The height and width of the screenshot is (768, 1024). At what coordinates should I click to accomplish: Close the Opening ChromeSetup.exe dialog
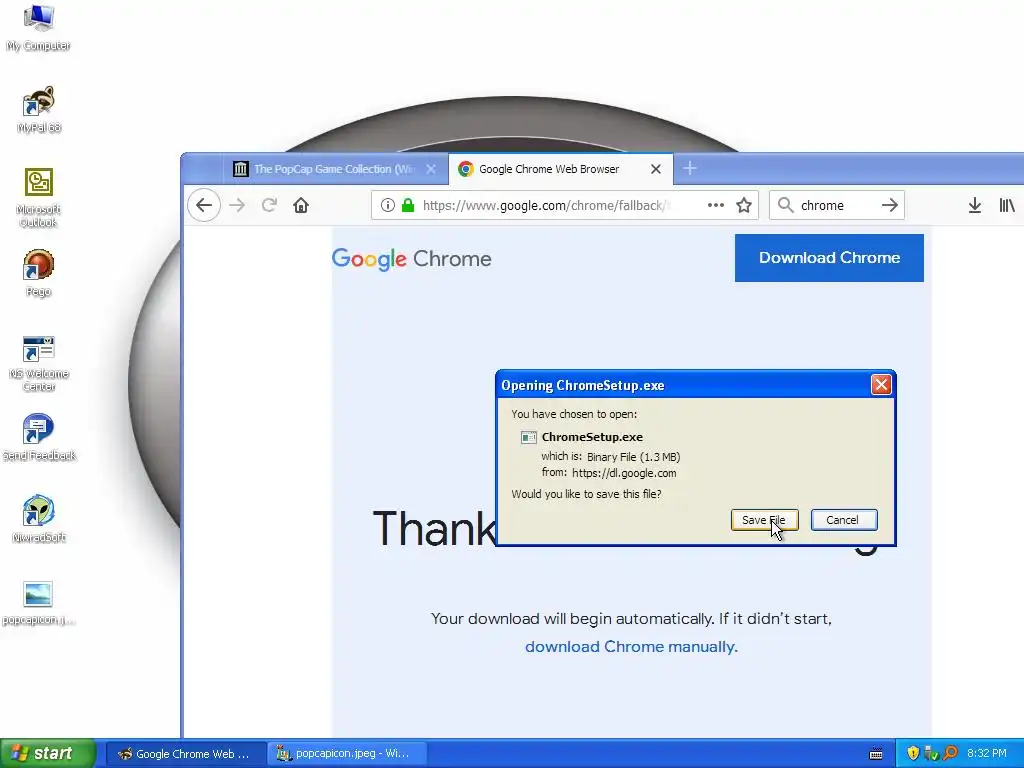point(881,385)
